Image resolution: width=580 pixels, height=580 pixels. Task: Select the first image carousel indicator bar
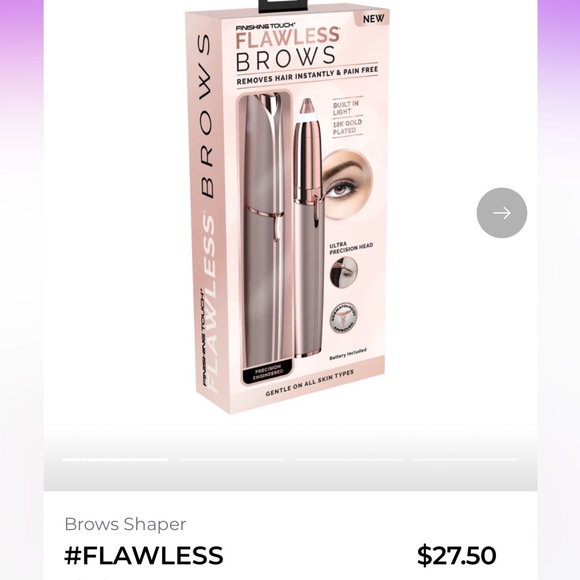(116, 459)
